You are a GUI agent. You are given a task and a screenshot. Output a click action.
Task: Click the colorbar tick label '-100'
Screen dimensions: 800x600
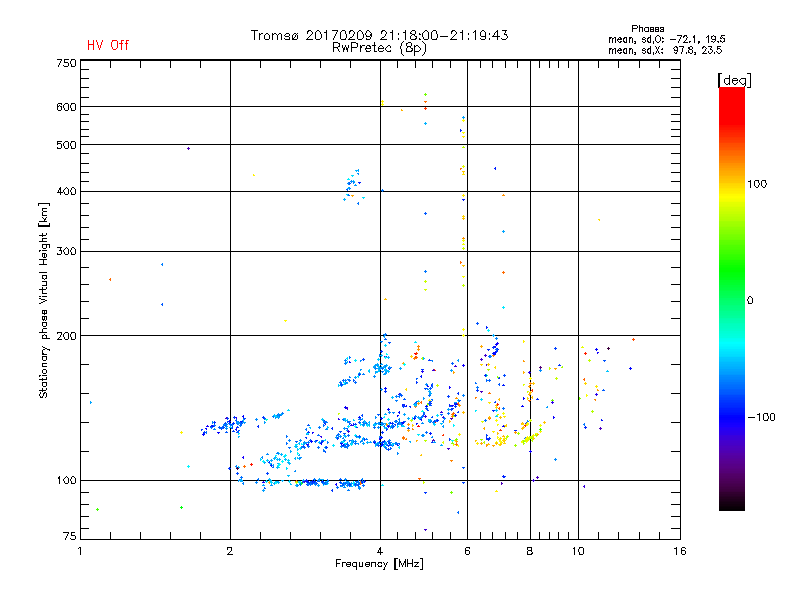(x=761, y=417)
